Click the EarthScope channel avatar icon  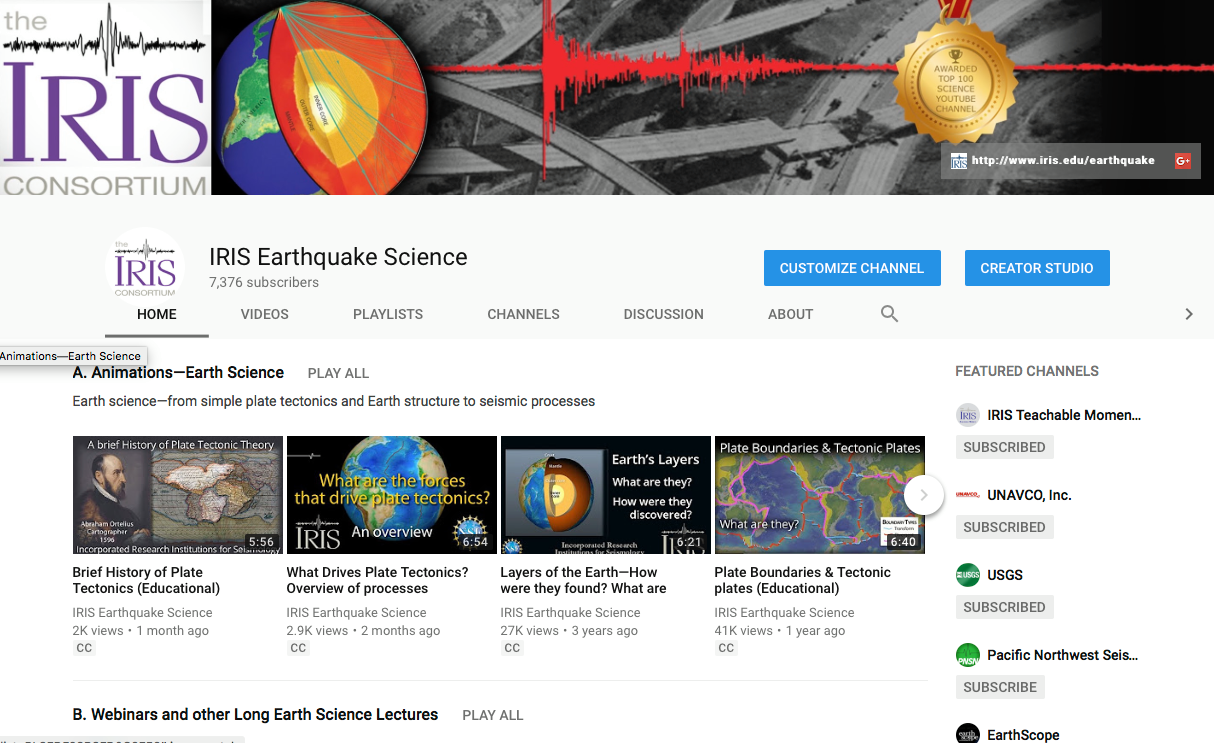[967, 735]
